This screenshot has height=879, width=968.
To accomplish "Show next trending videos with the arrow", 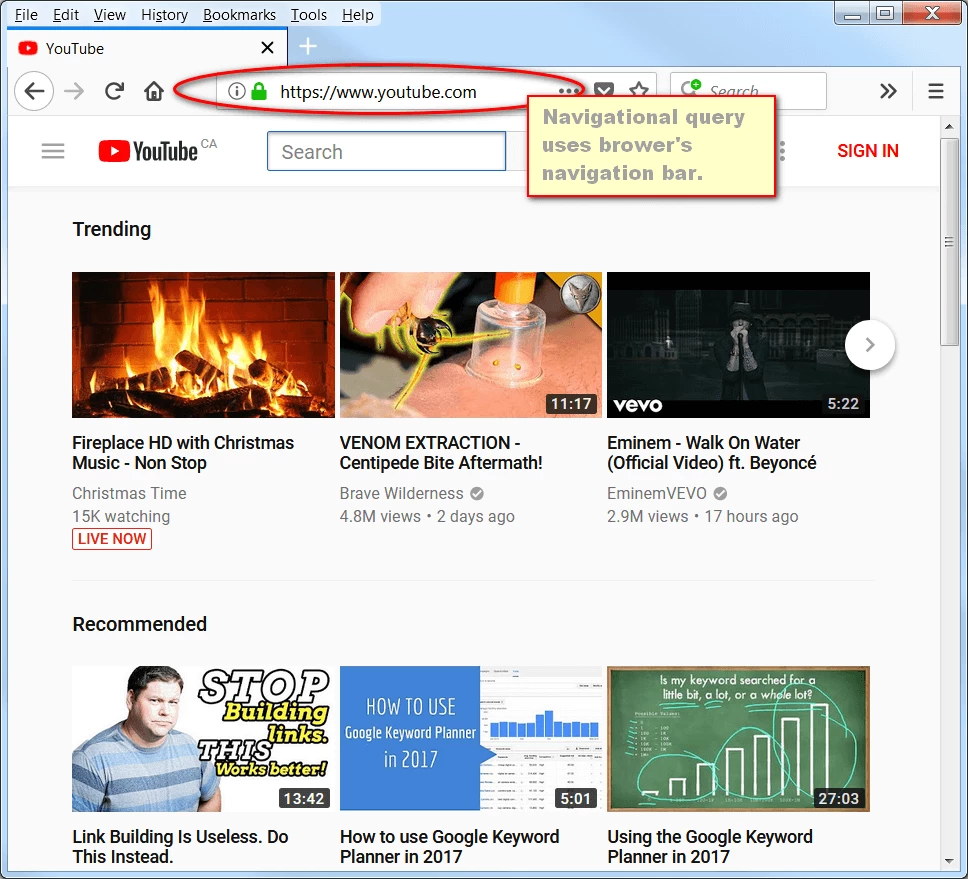I will pyautogui.click(x=870, y=344).
